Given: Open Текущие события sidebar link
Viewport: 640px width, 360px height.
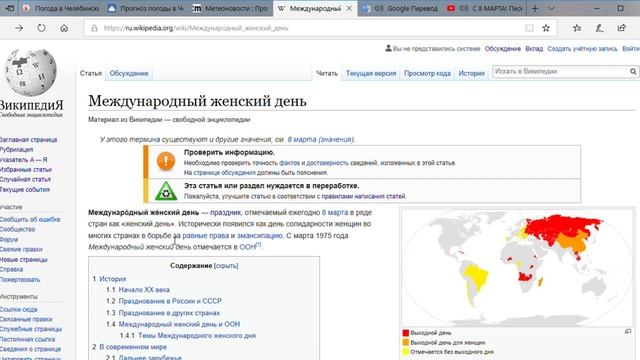Looking at the screenshot, I should pyautogui.click(x=24, y=190).
